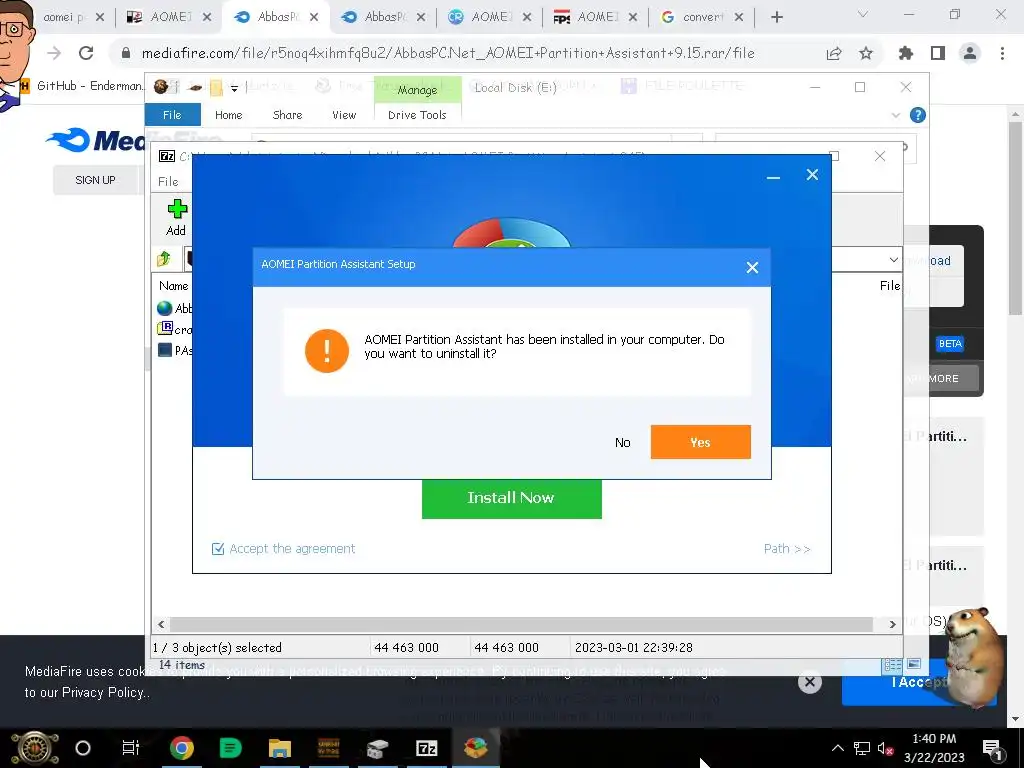Viewport: 1024px width, 768px height.
Task: Open green notes app on taskbar
Action: [x=231, y=748]
